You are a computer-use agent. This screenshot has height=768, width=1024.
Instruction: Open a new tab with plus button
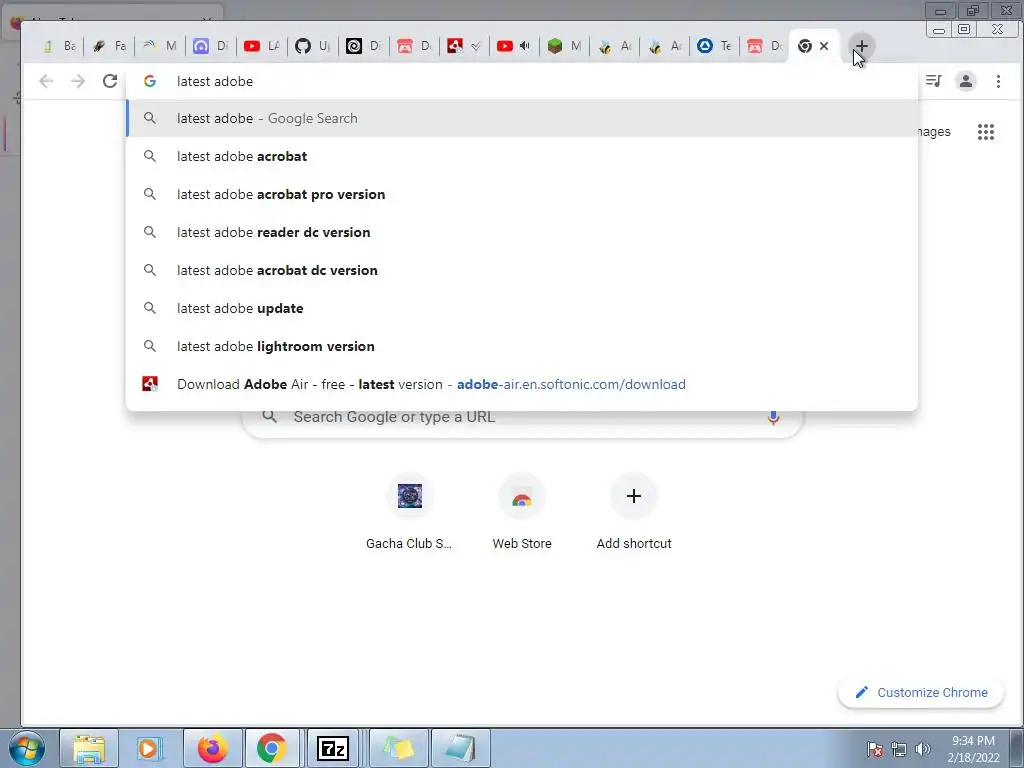click(861, 46)
